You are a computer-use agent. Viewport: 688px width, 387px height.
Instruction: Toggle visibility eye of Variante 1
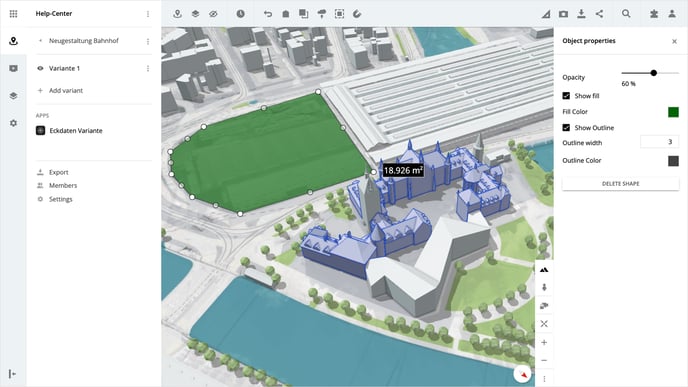(40, 68)
